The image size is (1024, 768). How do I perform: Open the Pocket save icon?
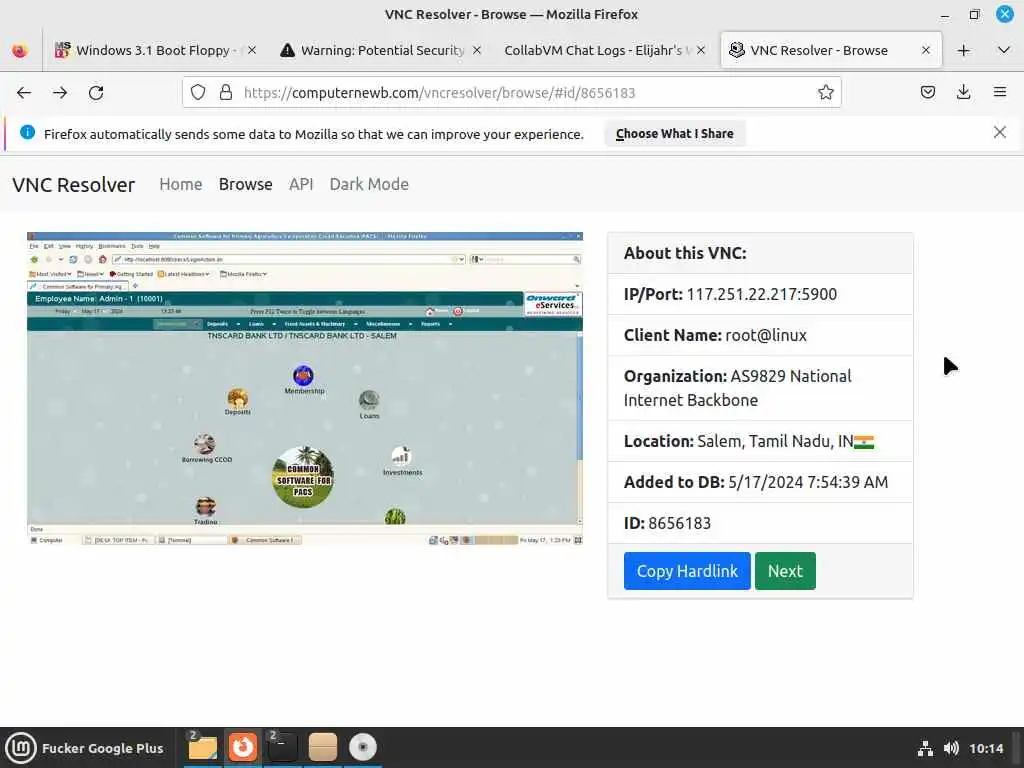click(x=927, y=93)
